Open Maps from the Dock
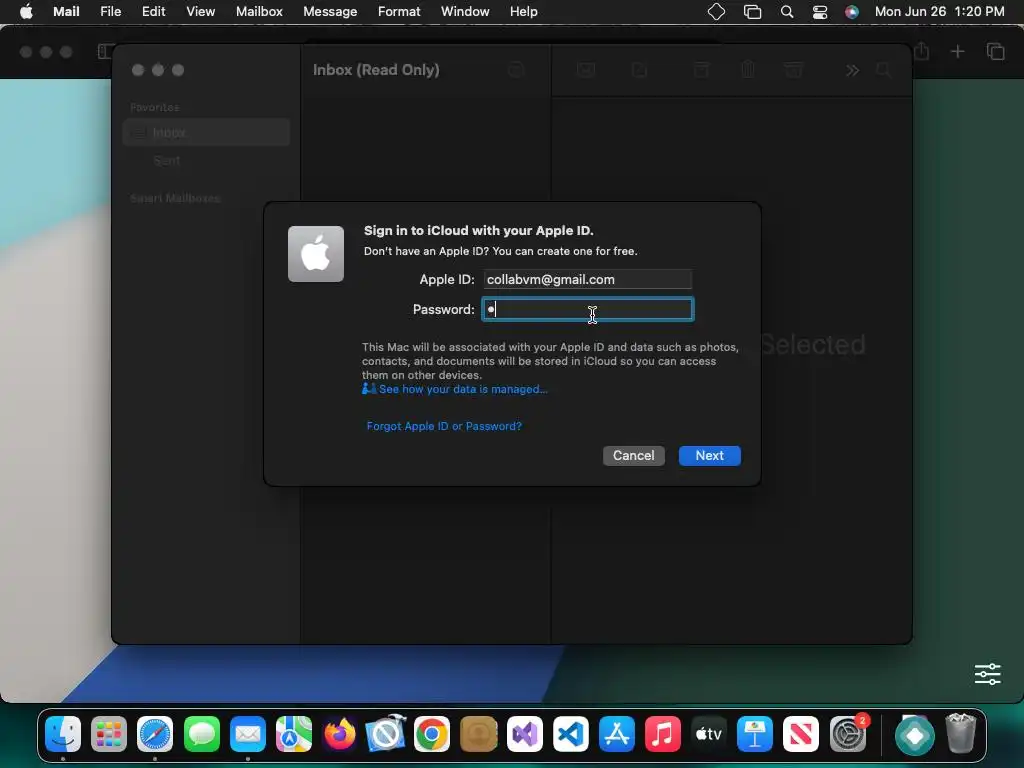Screen dimensions: 1024x768 click(x=294, y=734)
